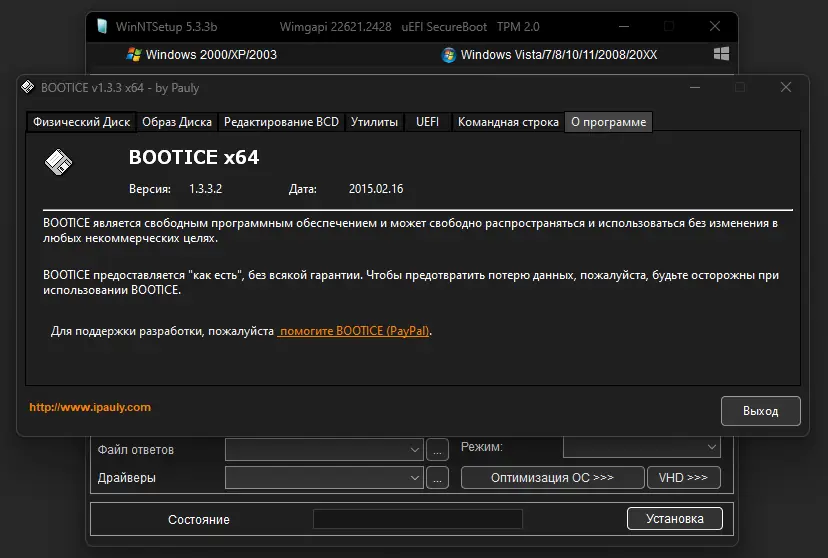Close the BOOTICE window
This screenshot has height=558, width=828.
click(786, 87)
